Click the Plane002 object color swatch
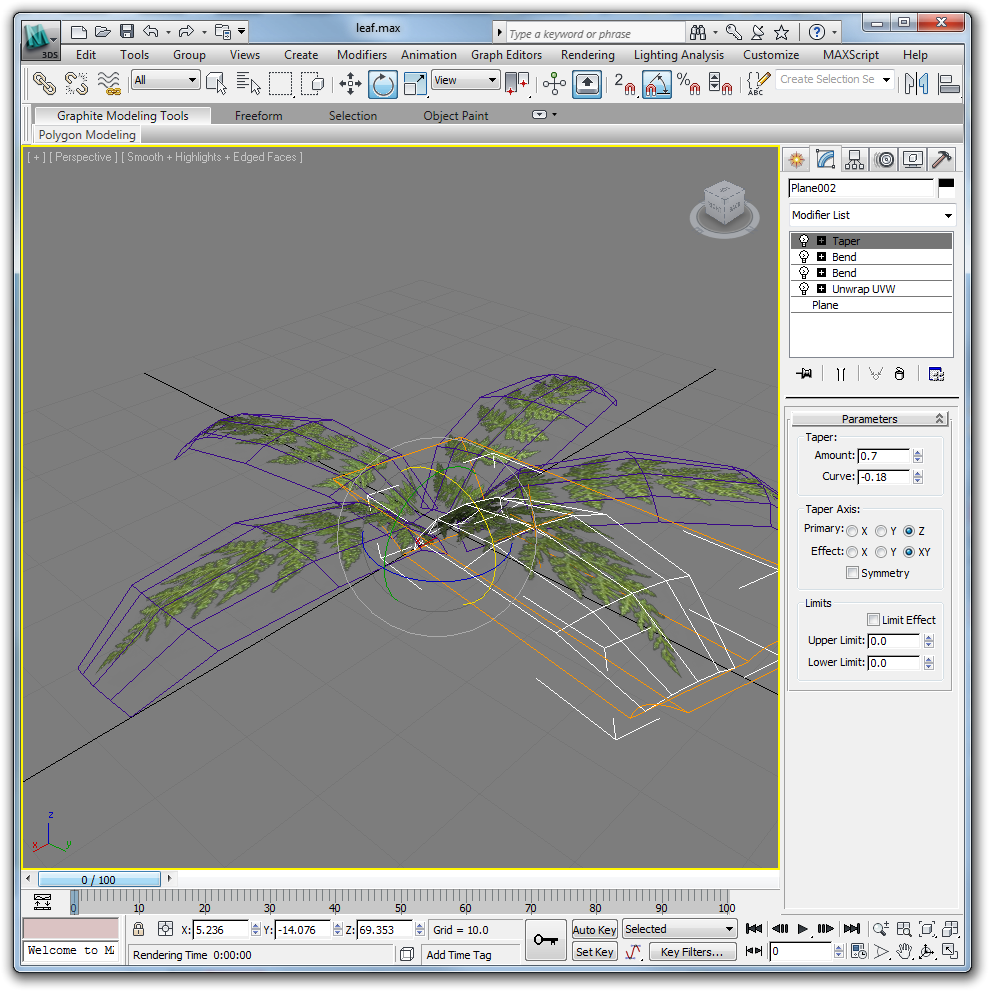989x992 pixels. click(945, 187)
